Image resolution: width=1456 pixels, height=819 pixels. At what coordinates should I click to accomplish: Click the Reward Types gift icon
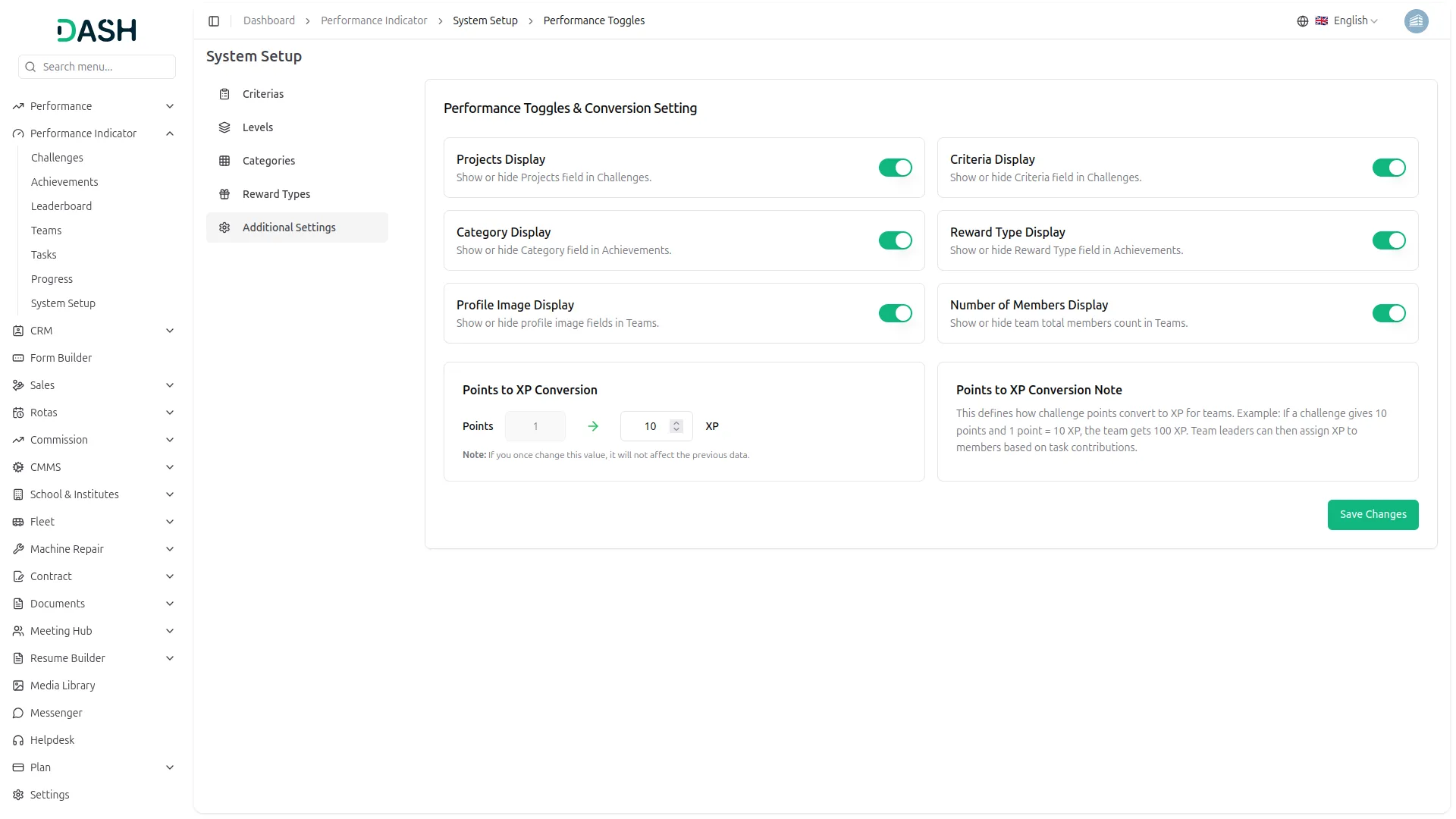coord(224,194)
